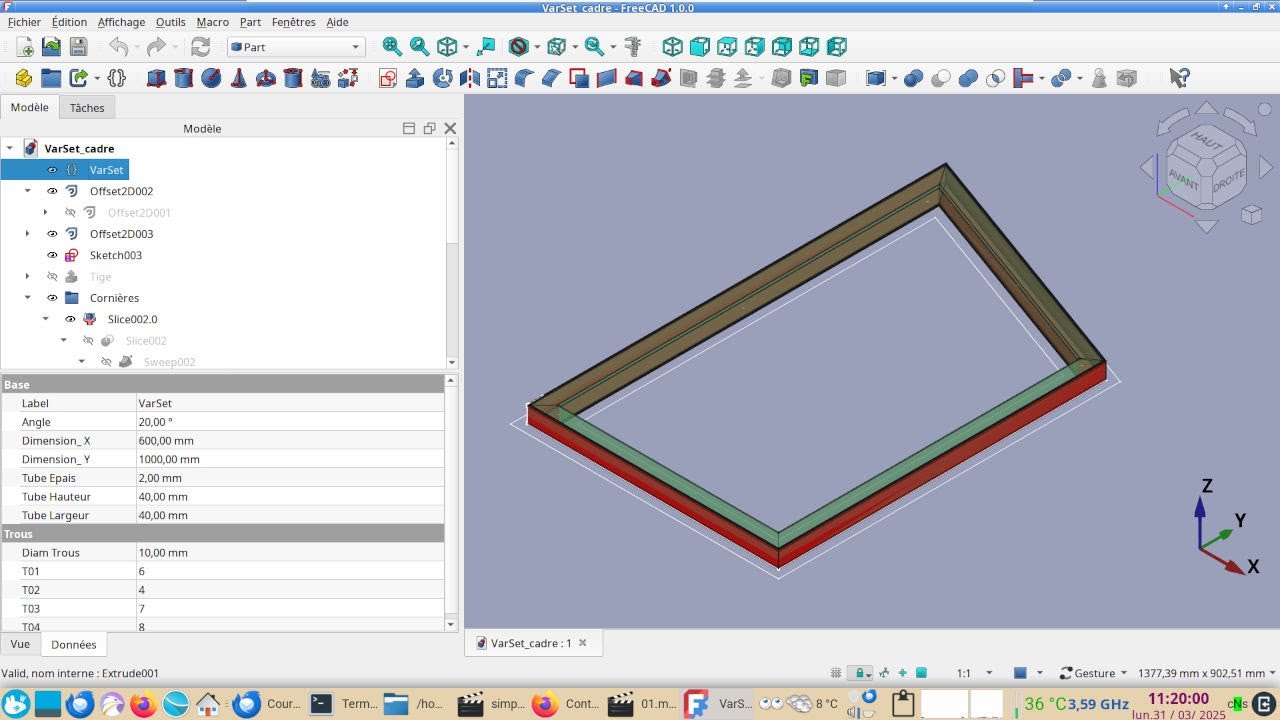Switch to the Tâches tab
This screenshot has width=1280, height=720.
coord(87,108)
